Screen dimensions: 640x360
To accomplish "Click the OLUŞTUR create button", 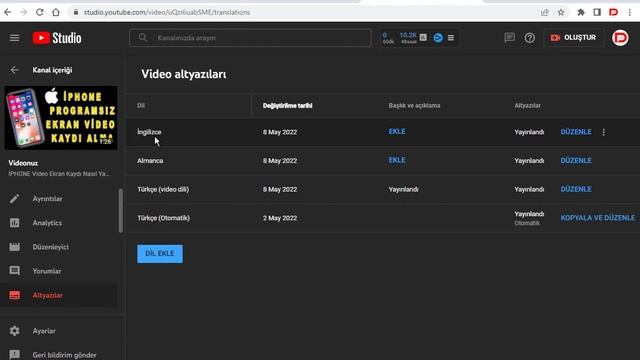I will coord(573,38).
